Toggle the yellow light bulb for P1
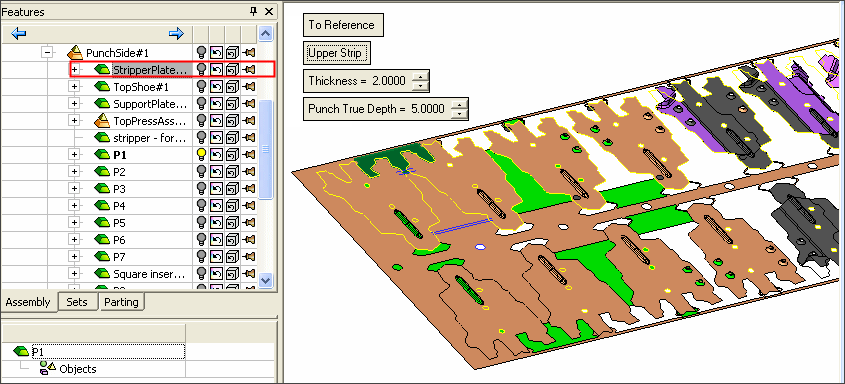845x384 pixels. [201, 155]
